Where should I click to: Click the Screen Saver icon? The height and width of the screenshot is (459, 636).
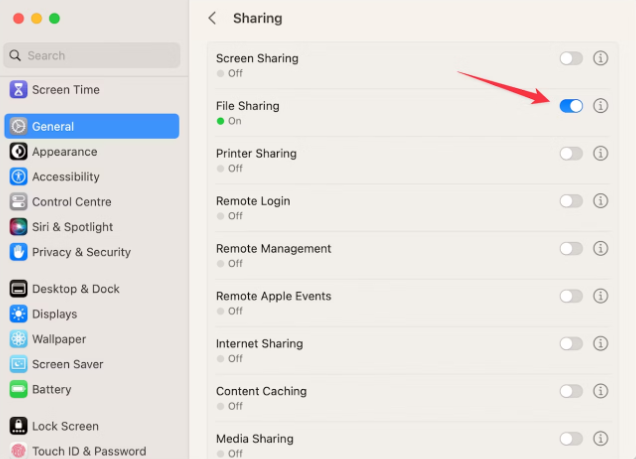pyautogui.click(x=18, y=364)
